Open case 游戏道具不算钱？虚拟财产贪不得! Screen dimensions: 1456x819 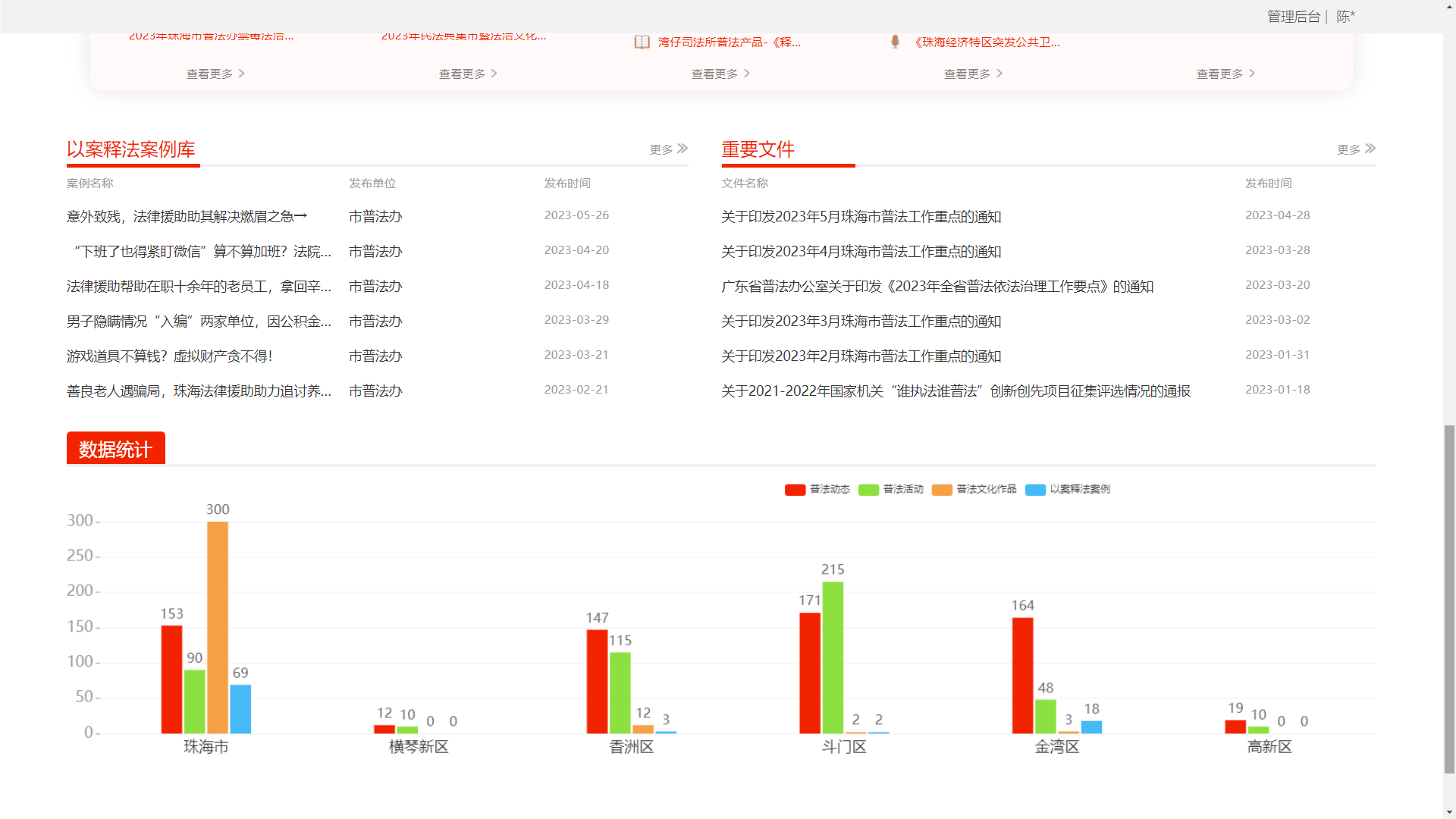click(x=169, y=356)
